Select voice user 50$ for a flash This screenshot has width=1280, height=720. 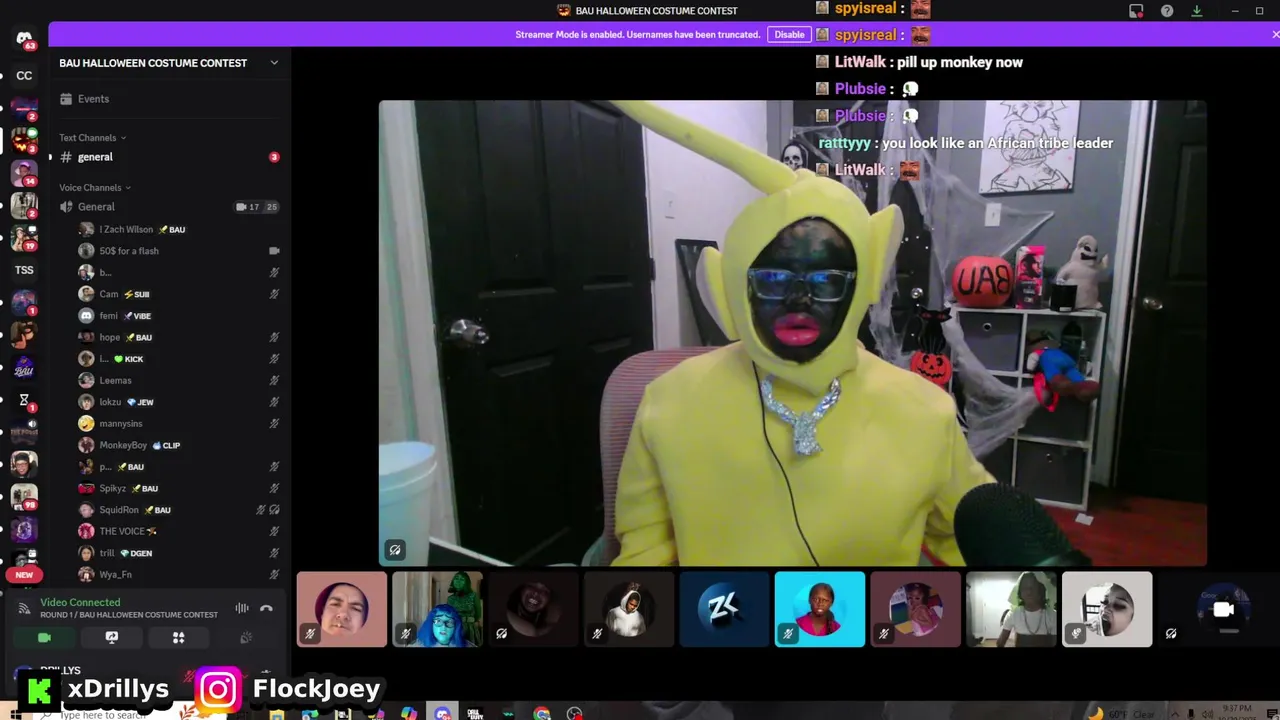click(x=180, y=251)
